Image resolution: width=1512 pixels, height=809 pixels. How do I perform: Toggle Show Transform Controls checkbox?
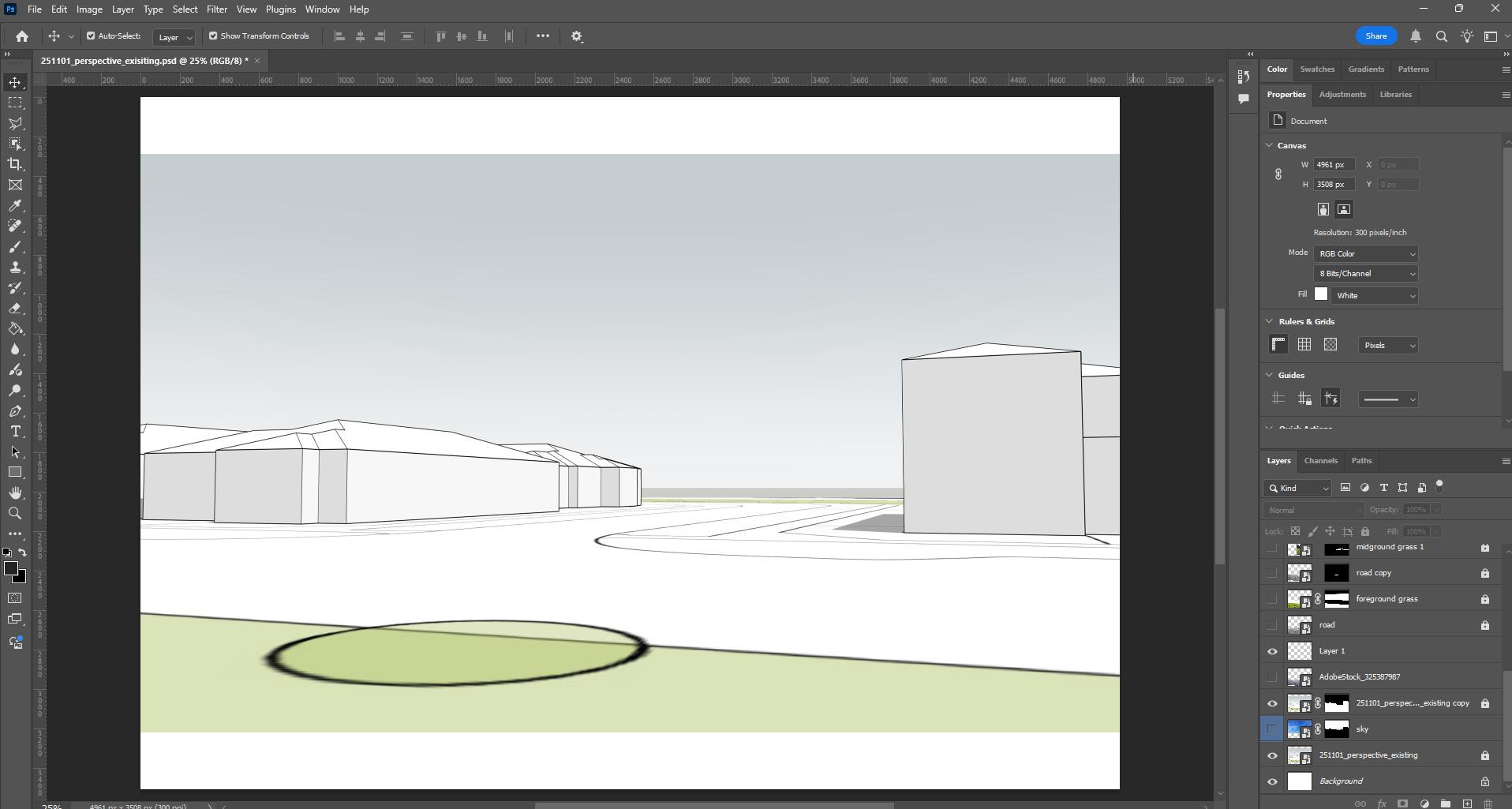pyautogui.click(x=213, y=36)
